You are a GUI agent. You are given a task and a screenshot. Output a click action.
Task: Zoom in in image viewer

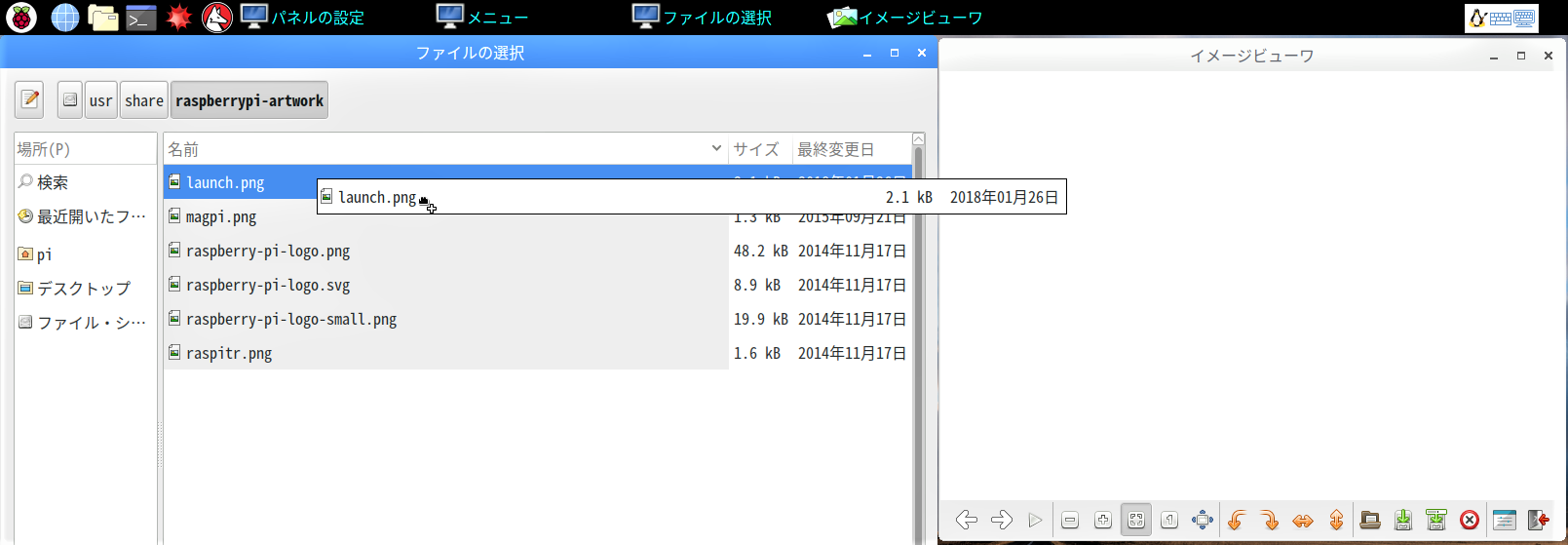1103,520
